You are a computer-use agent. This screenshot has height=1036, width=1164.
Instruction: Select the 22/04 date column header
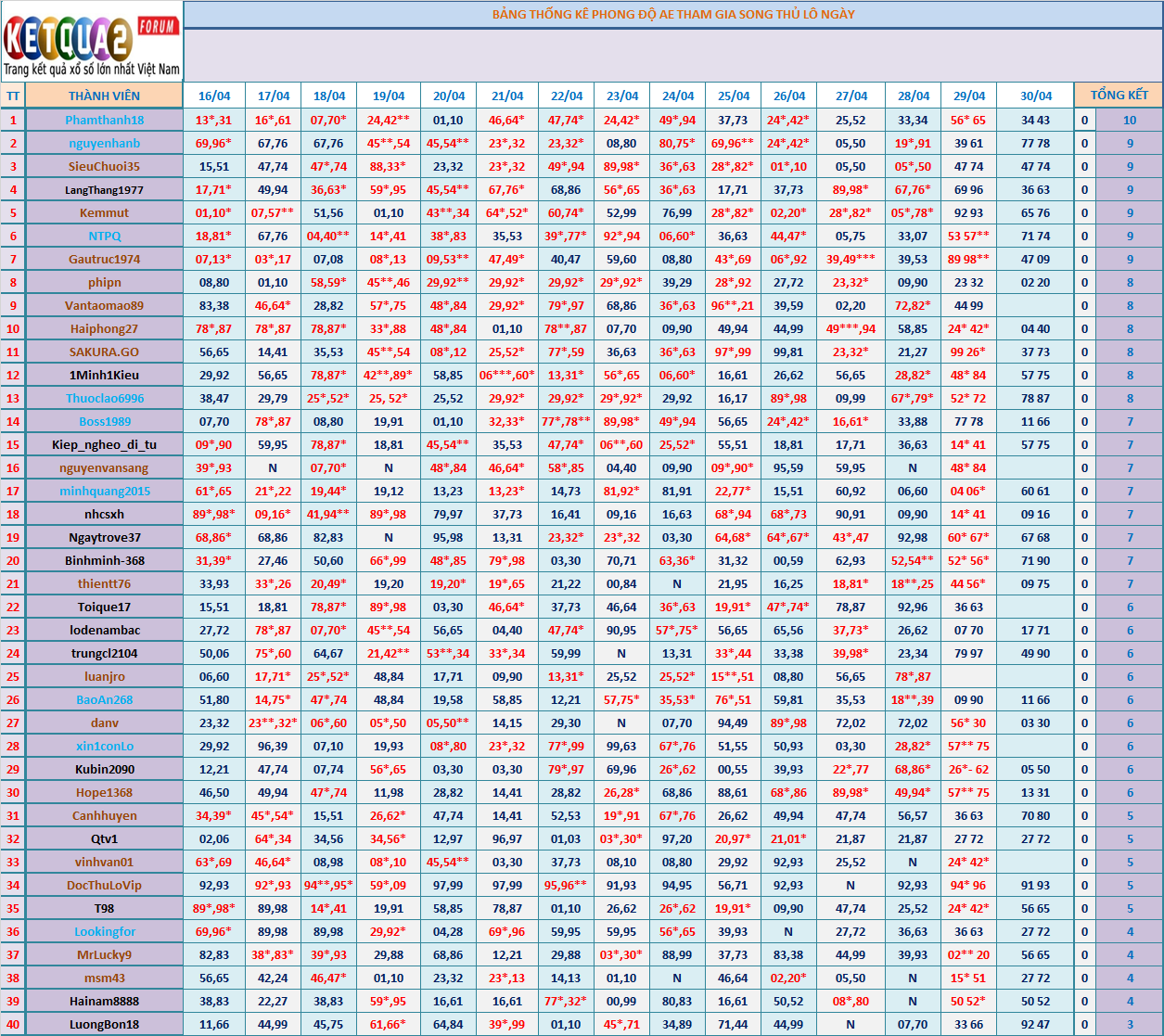567,96
